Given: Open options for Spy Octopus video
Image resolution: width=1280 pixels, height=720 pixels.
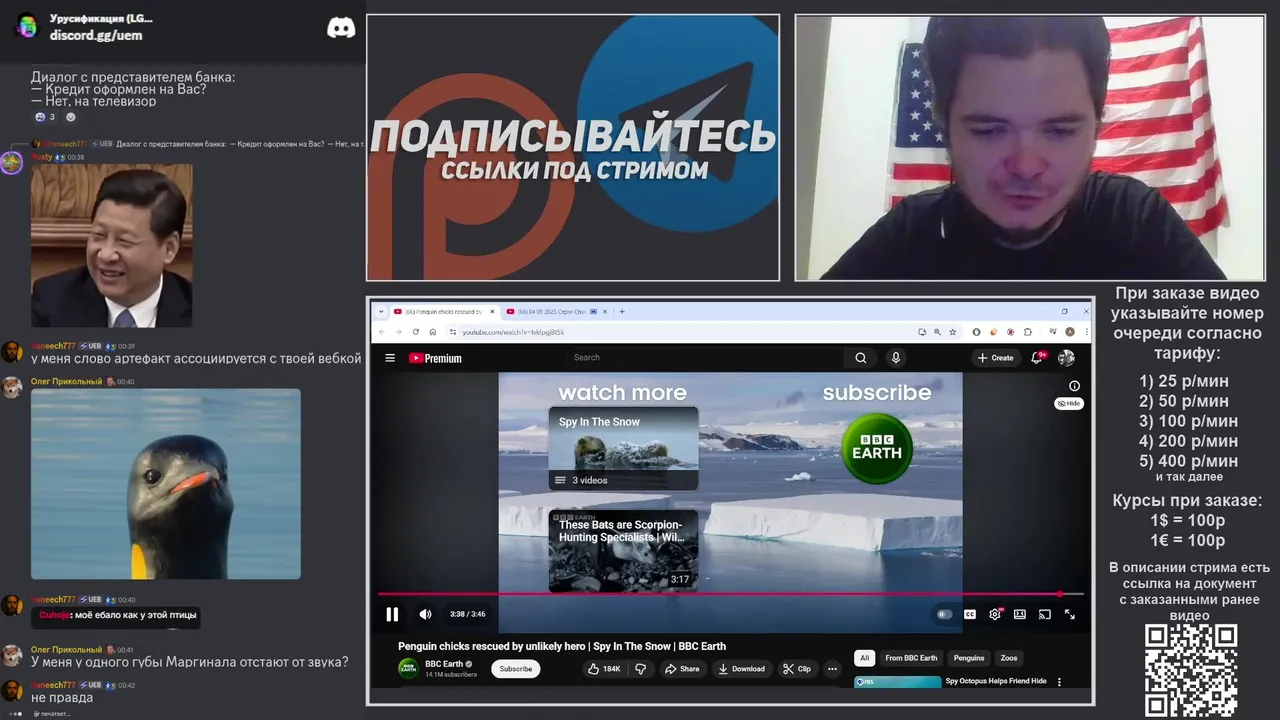Looking at the screenshot, I should tap(1060, 682).
